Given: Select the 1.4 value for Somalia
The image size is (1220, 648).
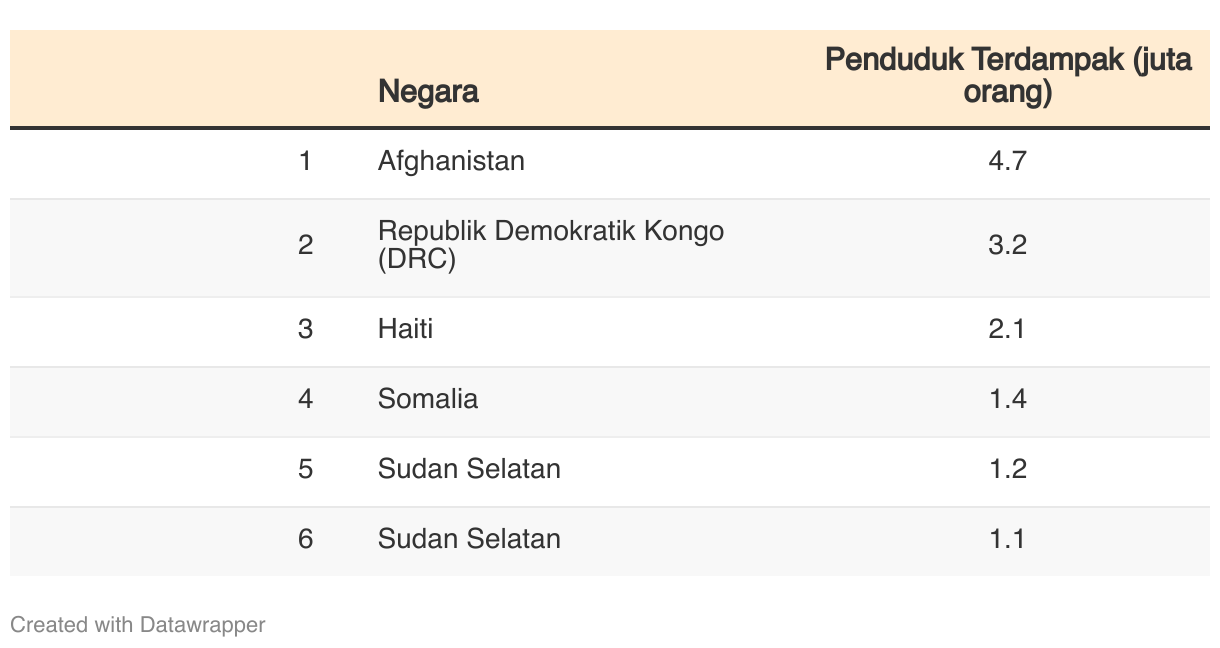Looking at the screenshot, I should (x=1007, y=399).
